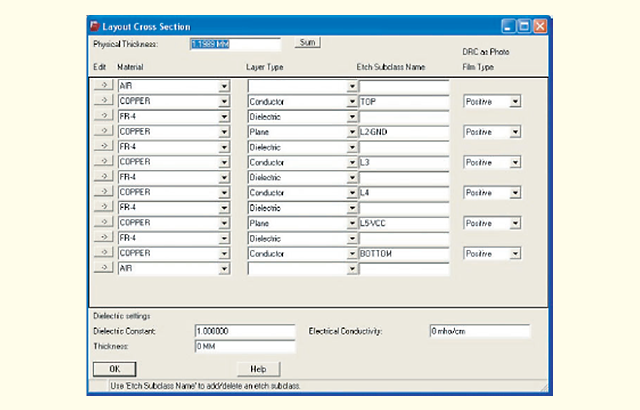Click the Layout Cross Section title bar icon
640x410 pixels.
tap(95, 26)
